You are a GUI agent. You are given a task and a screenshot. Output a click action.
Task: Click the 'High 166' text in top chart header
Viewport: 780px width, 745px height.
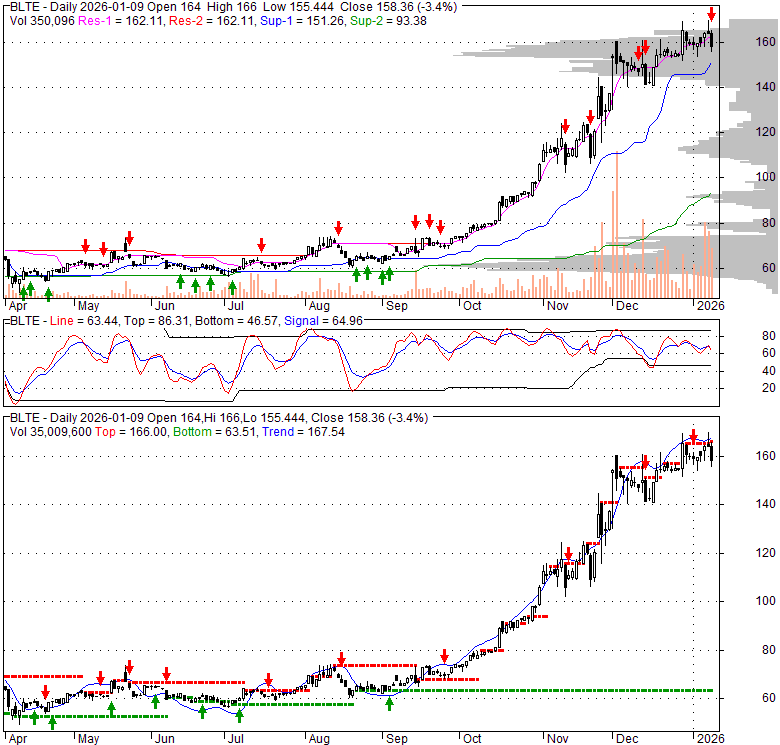pyautogui.click(x=234, y=7)
